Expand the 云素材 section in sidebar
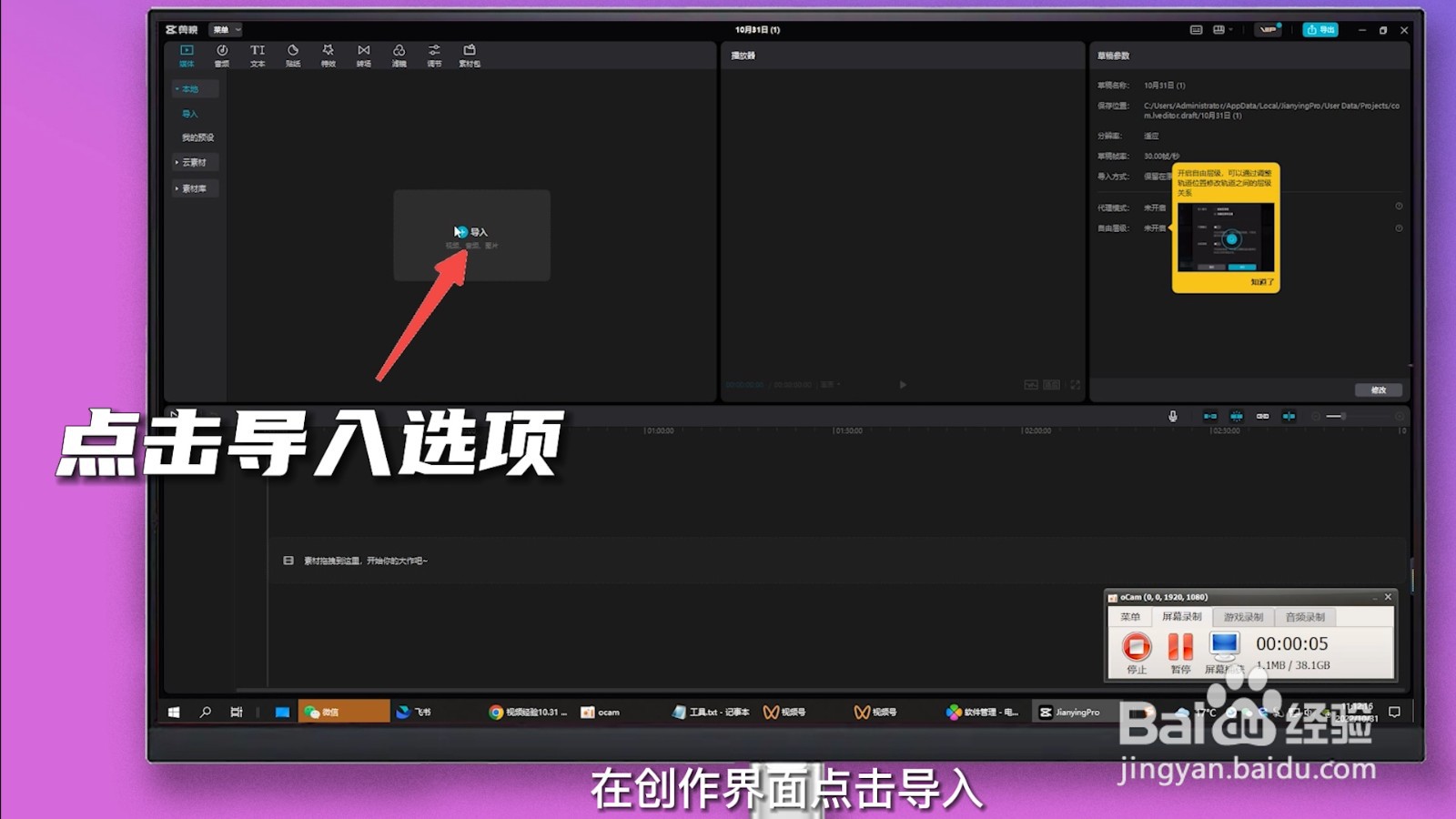 coord(194,161)
